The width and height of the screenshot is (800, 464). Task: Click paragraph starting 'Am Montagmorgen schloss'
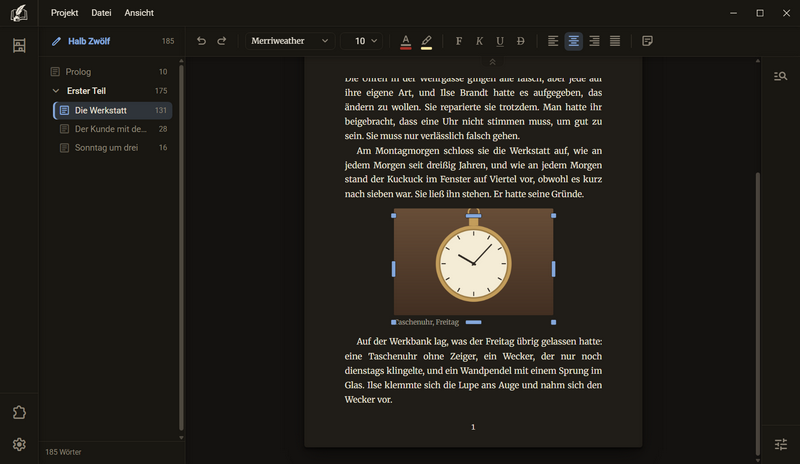pos(473,173)
